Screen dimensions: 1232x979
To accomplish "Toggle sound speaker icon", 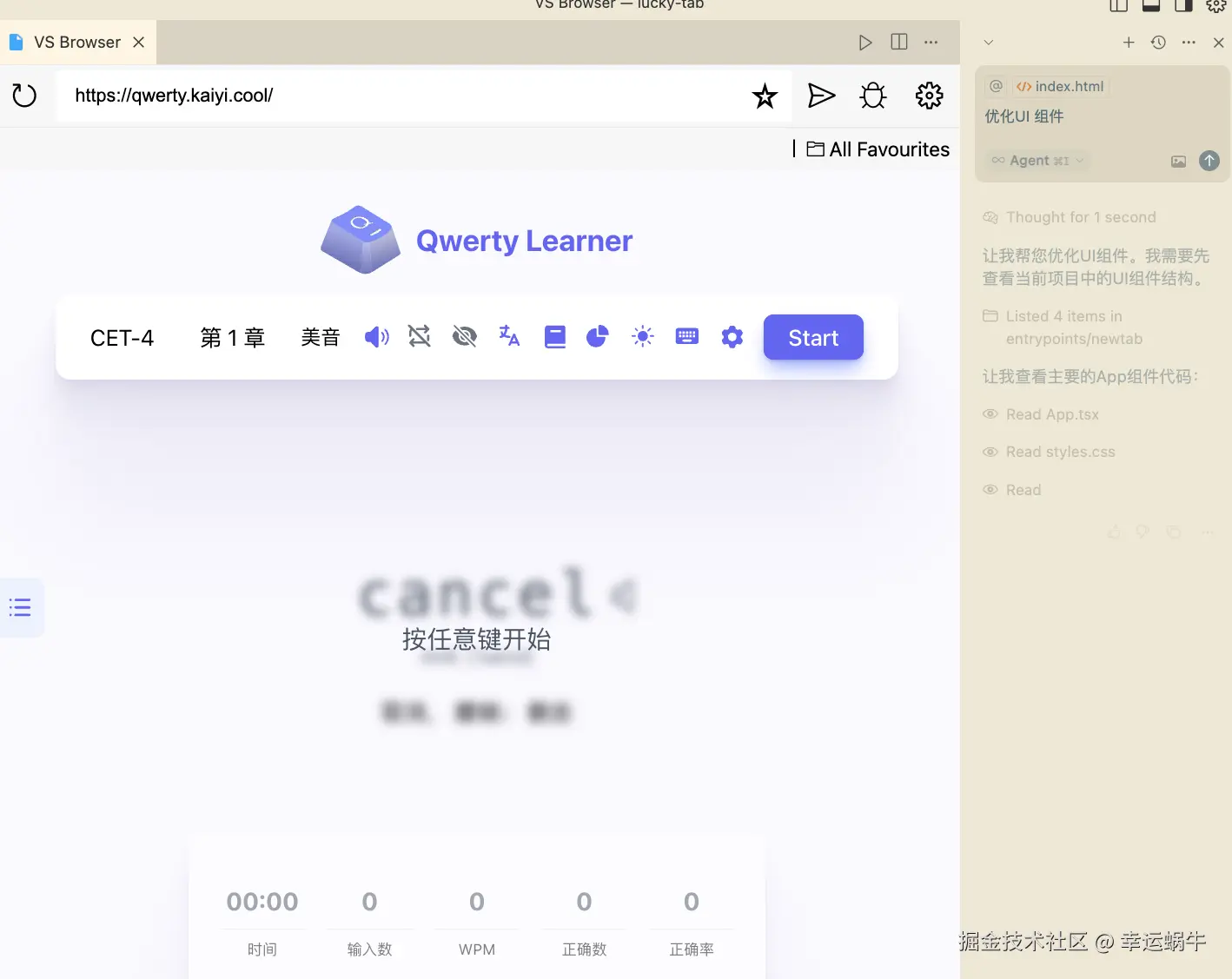I will [x=376, y=337].
